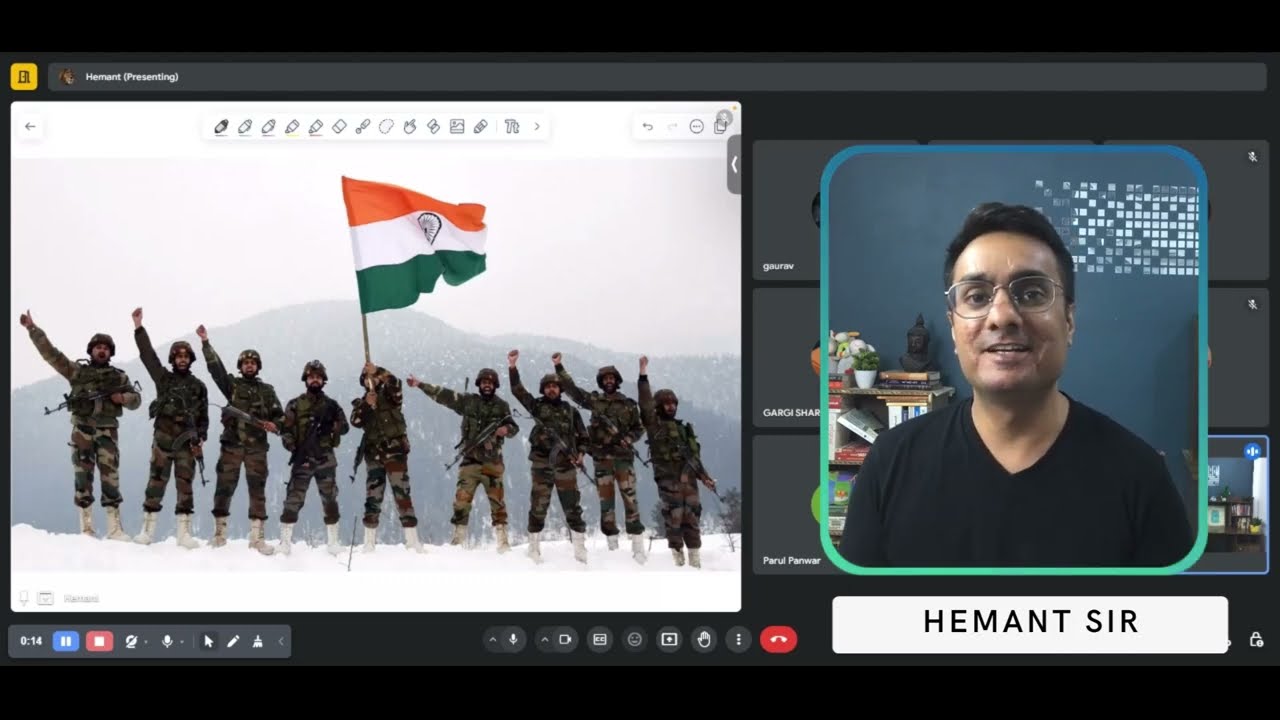The image size is (1280, 720).
Task: Click the HEMANT SIR name banner
Action: 1030,624
